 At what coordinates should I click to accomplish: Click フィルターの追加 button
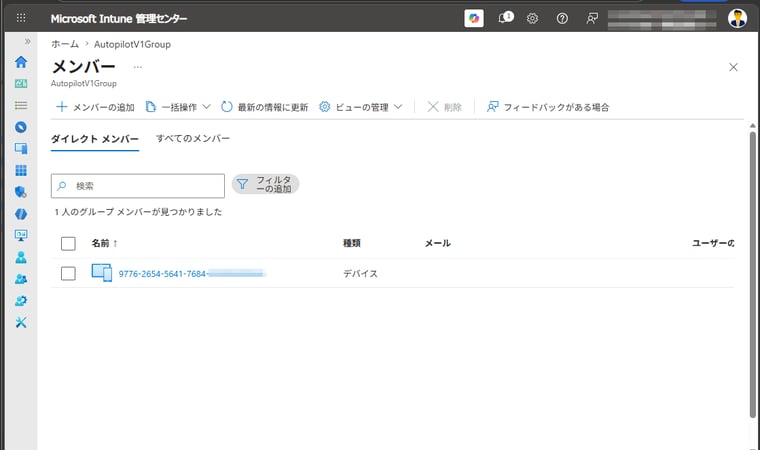tap(266, 184)
